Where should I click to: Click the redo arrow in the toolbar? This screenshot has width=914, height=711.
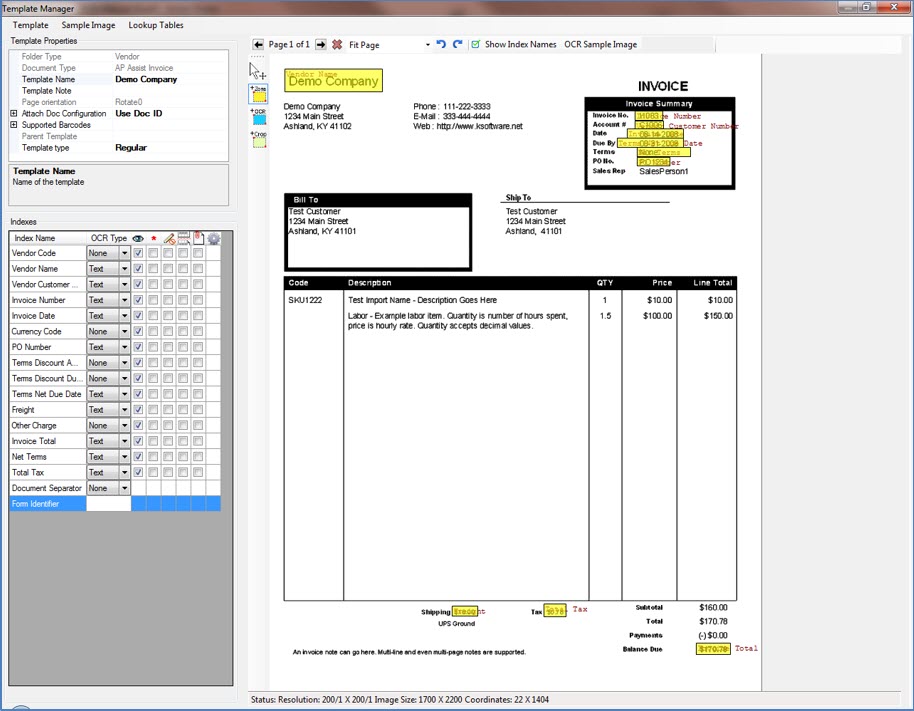tap(457, 45)
